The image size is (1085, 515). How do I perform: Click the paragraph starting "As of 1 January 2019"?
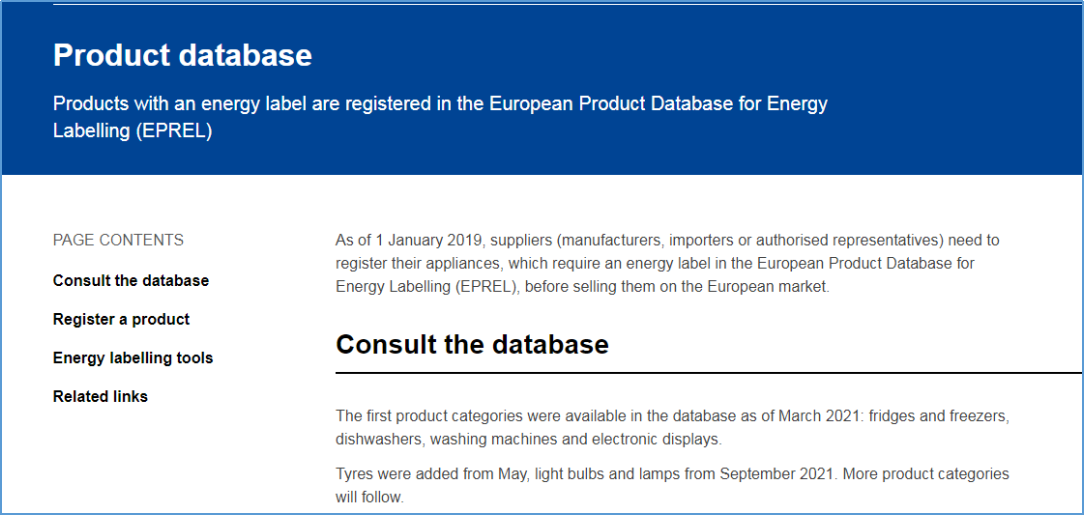(667, 263)
